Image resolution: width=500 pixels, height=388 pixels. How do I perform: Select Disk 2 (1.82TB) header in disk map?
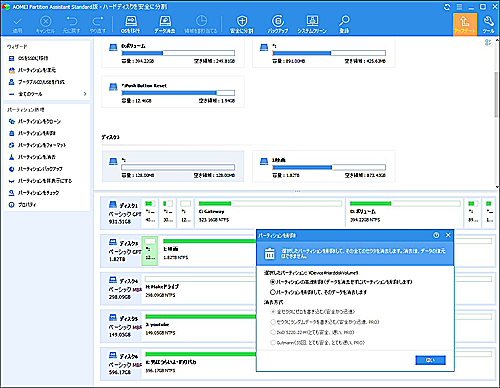tap(122, 251)
